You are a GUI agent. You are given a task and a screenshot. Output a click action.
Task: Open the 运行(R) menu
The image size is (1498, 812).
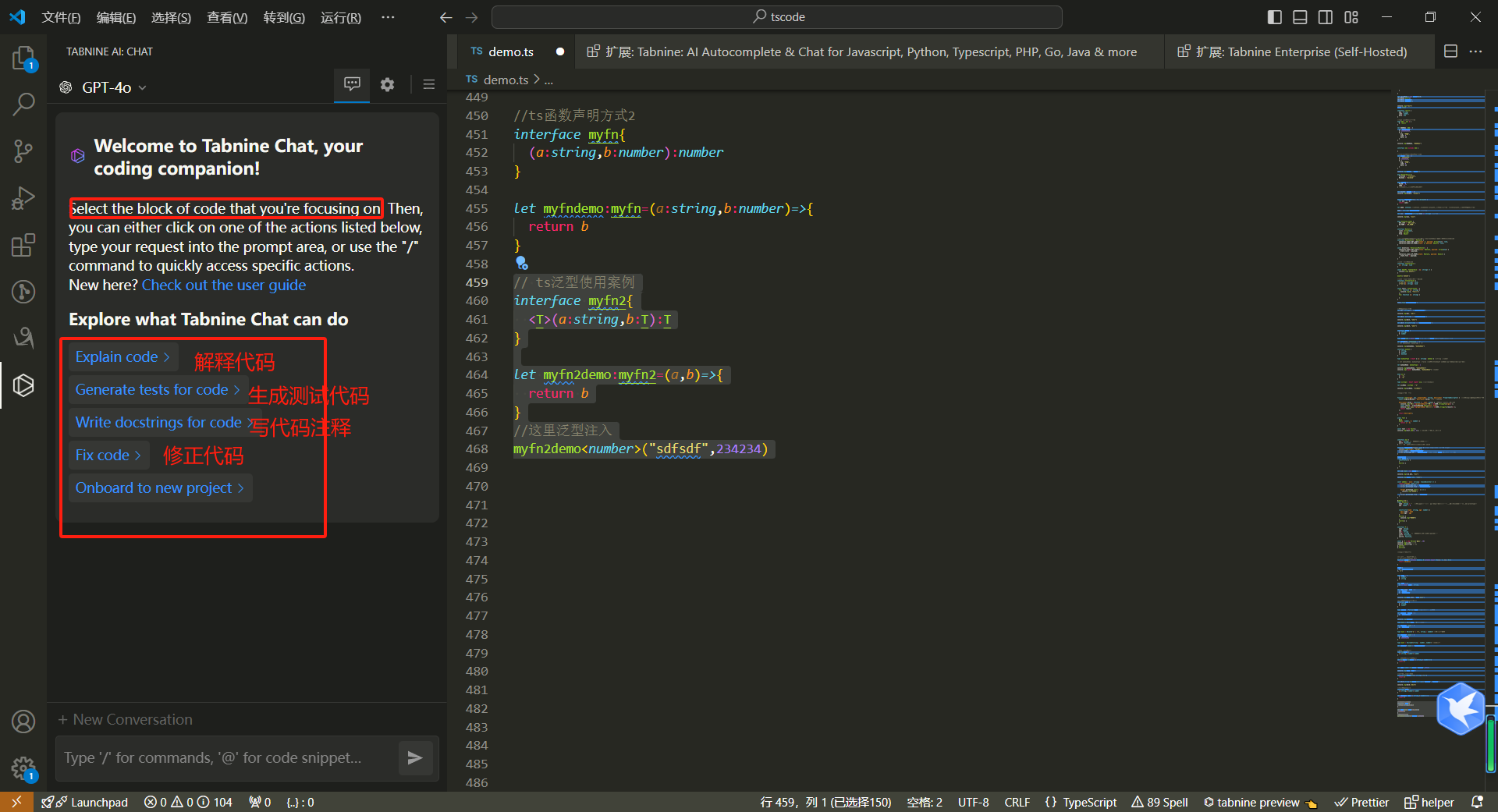point(341,17)
